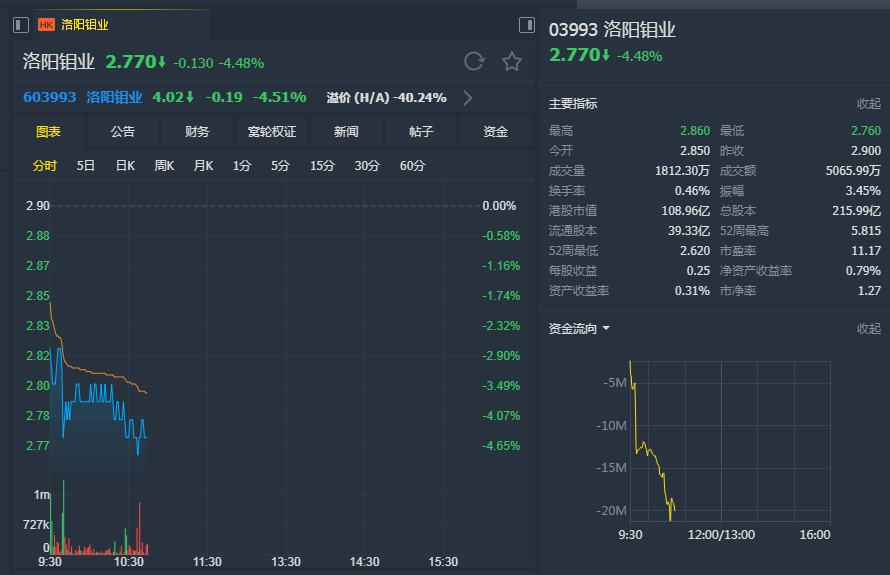Open the A-share 603993 quote link
This screenshot has width=890, height=575.
point(50,98)
